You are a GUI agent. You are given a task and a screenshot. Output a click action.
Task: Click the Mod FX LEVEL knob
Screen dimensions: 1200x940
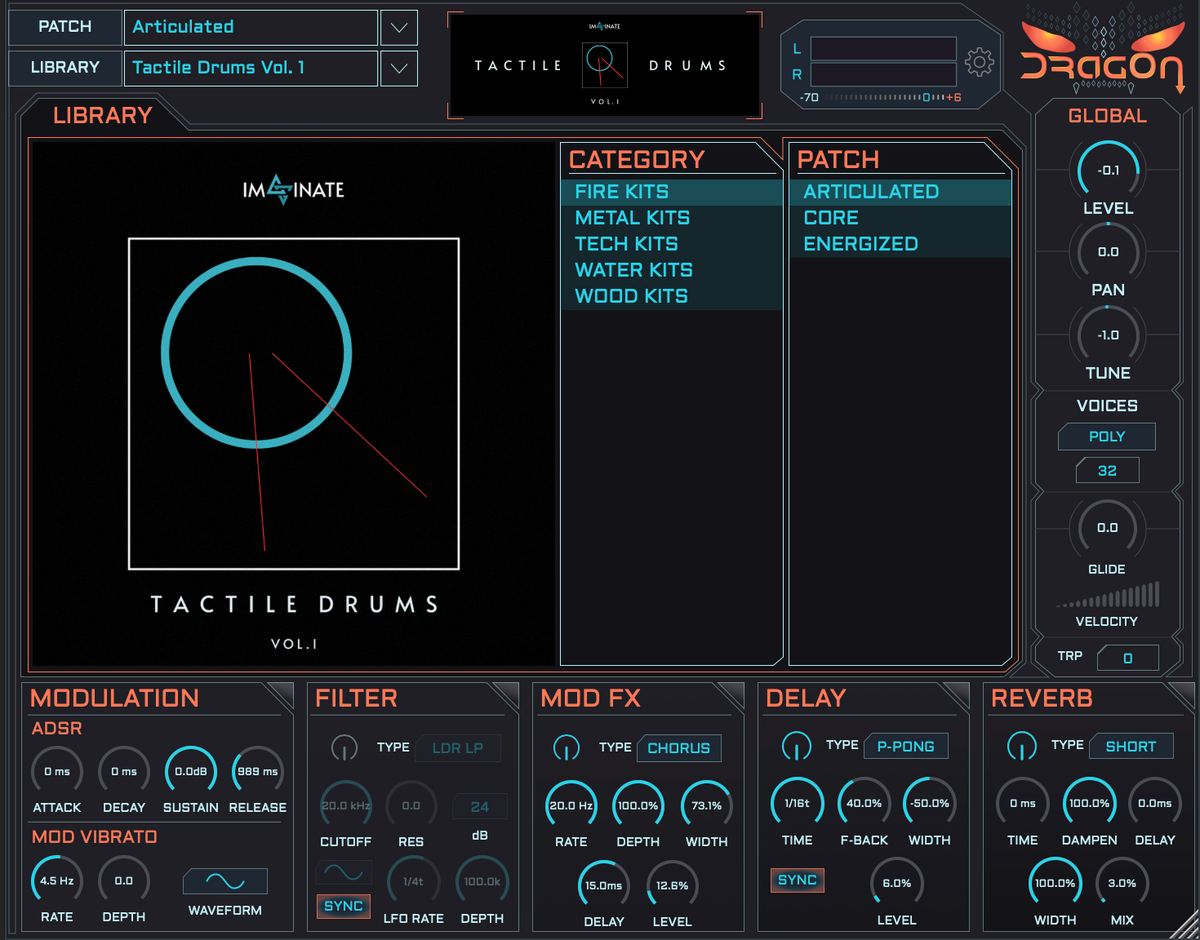click(672, 885)
